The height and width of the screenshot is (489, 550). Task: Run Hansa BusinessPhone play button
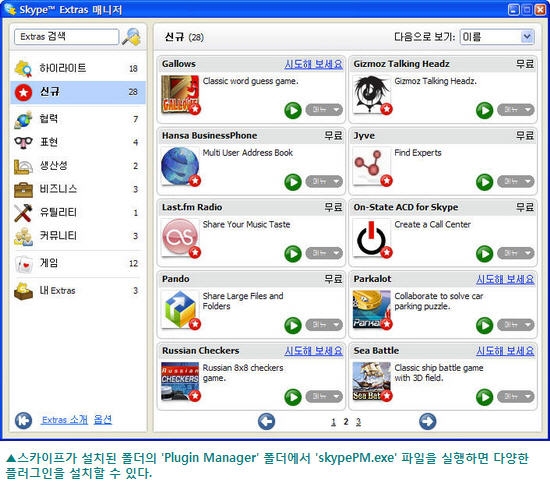coord(293,182)
